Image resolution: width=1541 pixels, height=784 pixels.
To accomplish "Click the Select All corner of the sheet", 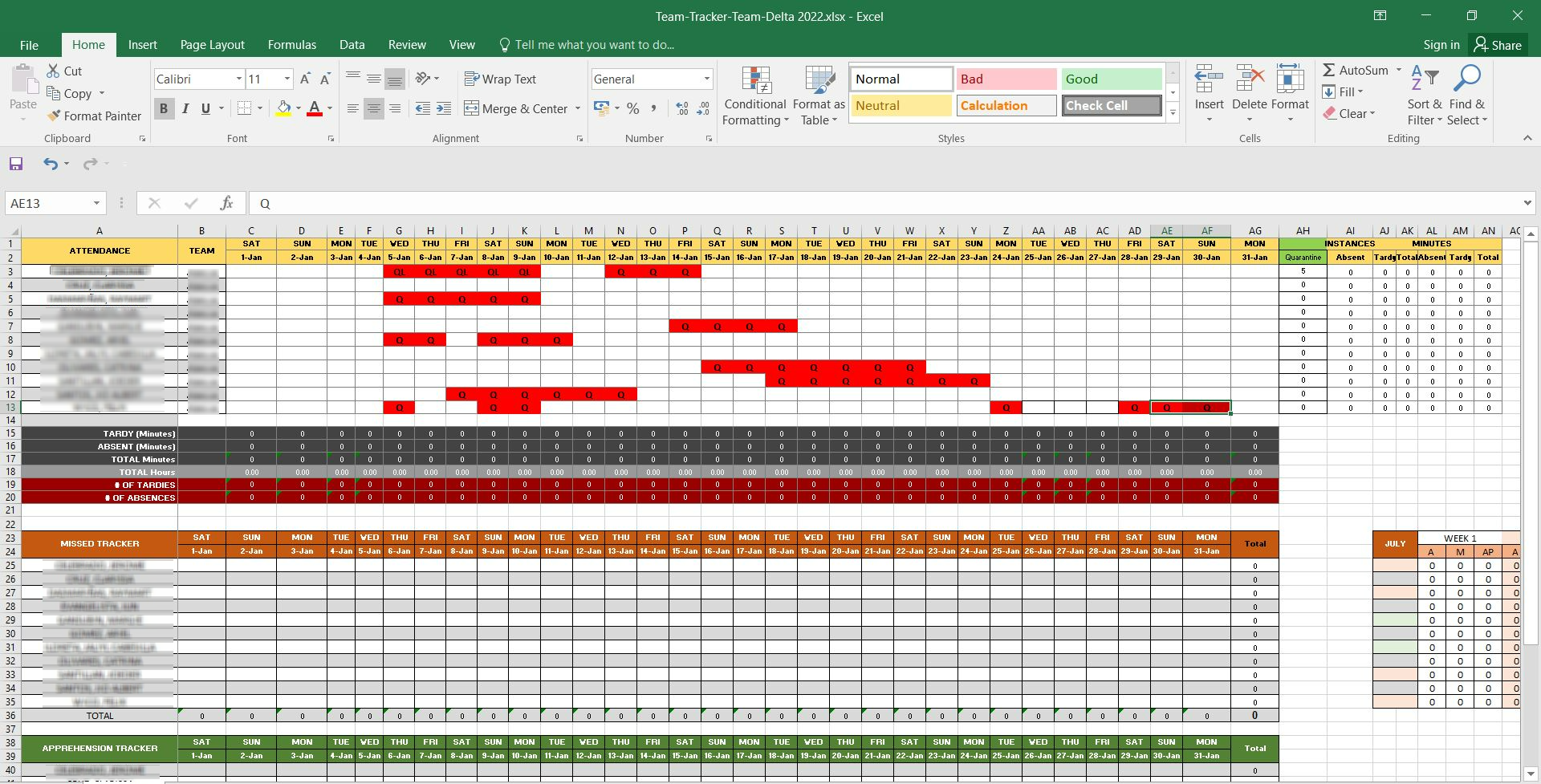I will [12, 231].
